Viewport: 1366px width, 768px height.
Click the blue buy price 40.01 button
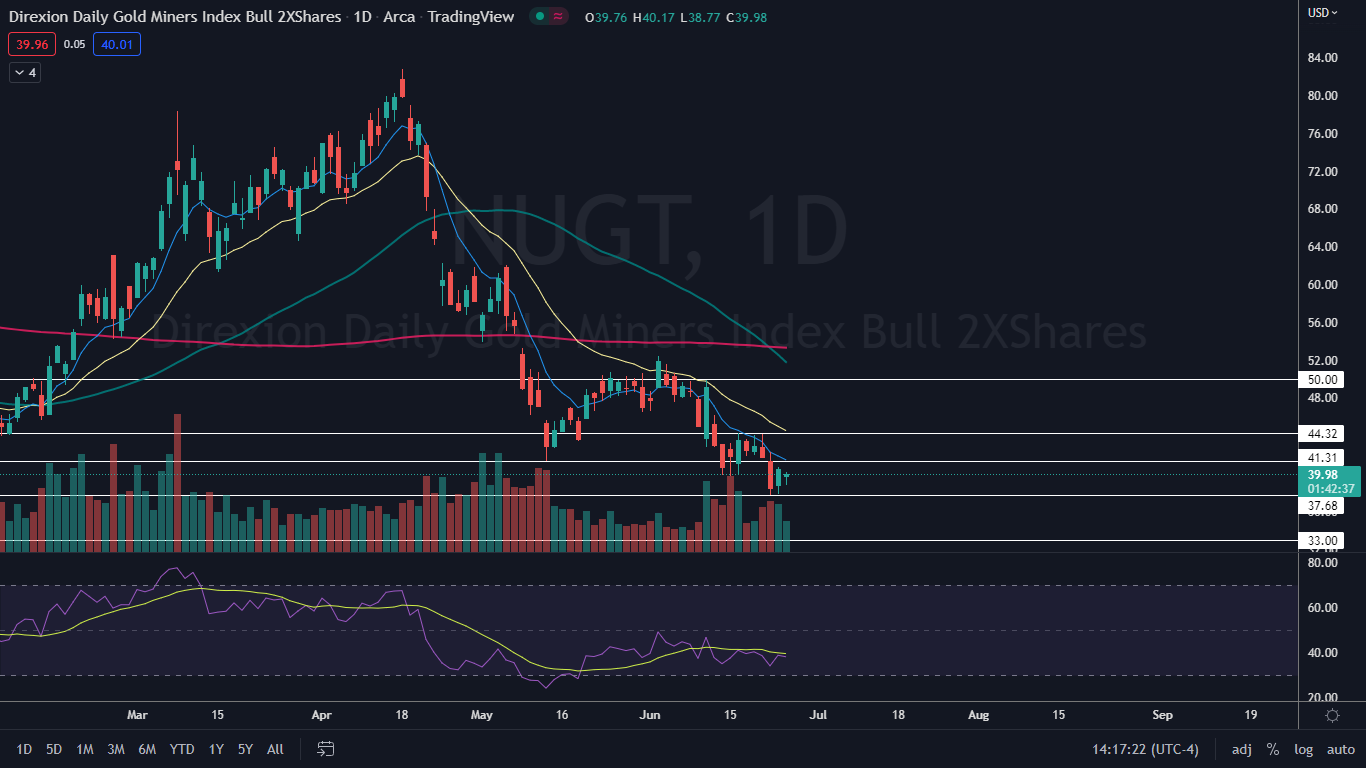pos(117,44)
